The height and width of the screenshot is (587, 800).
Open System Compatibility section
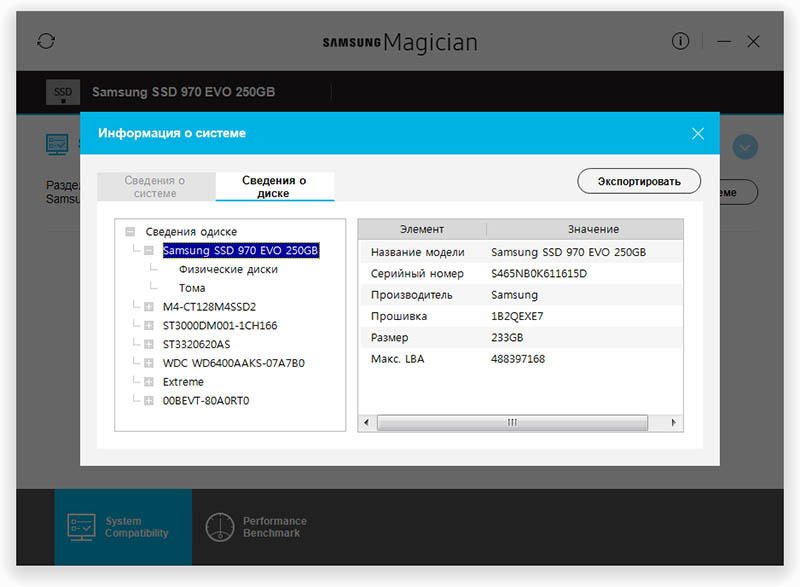[123, 527]
